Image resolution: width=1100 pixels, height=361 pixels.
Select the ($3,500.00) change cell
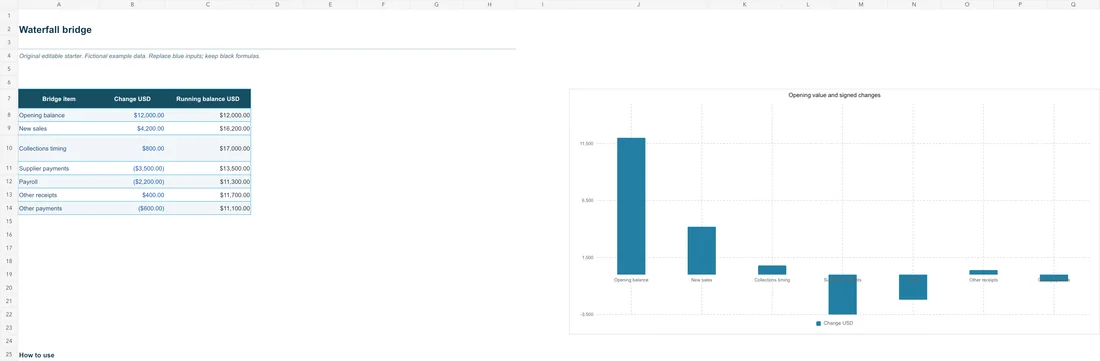133,169
